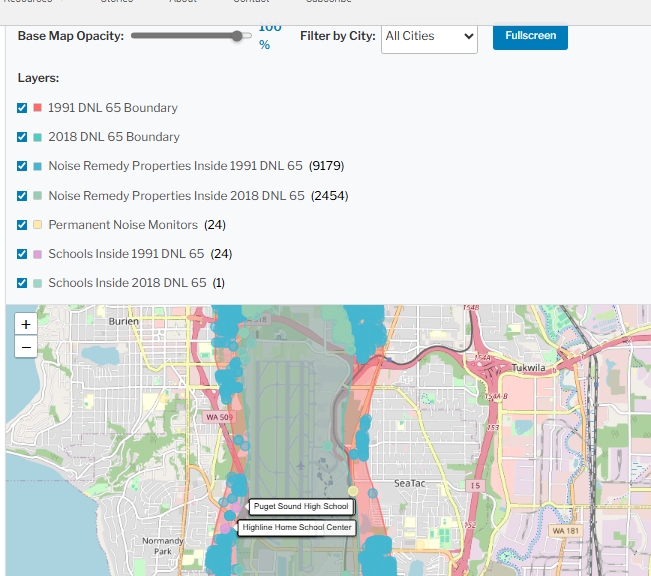Screen dimensions: 651x576
Task: Toggle the Permanent Noise Monitors layer checkbox
Action: tap(22, 225)
